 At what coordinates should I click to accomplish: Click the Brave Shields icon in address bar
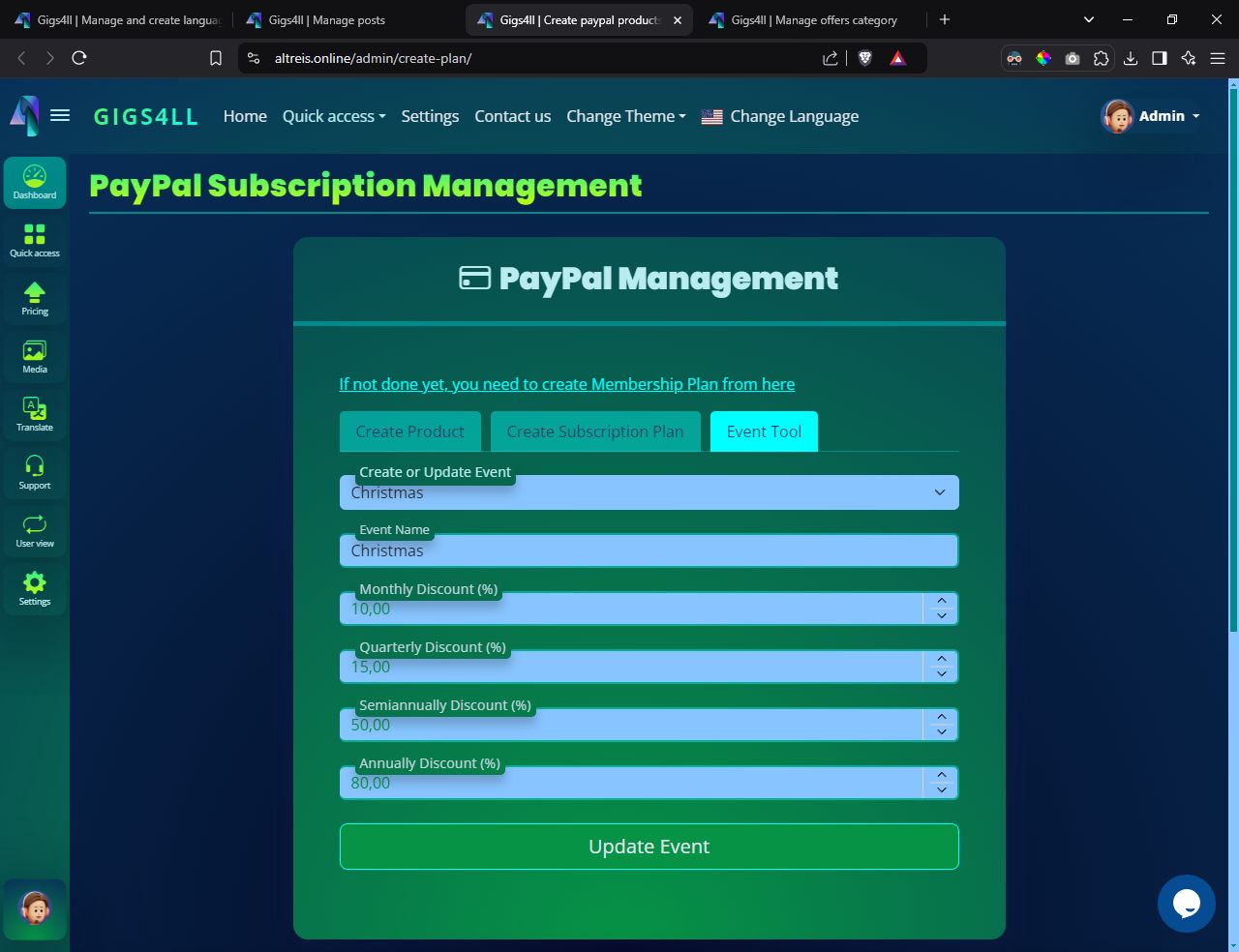click(865, 58)
